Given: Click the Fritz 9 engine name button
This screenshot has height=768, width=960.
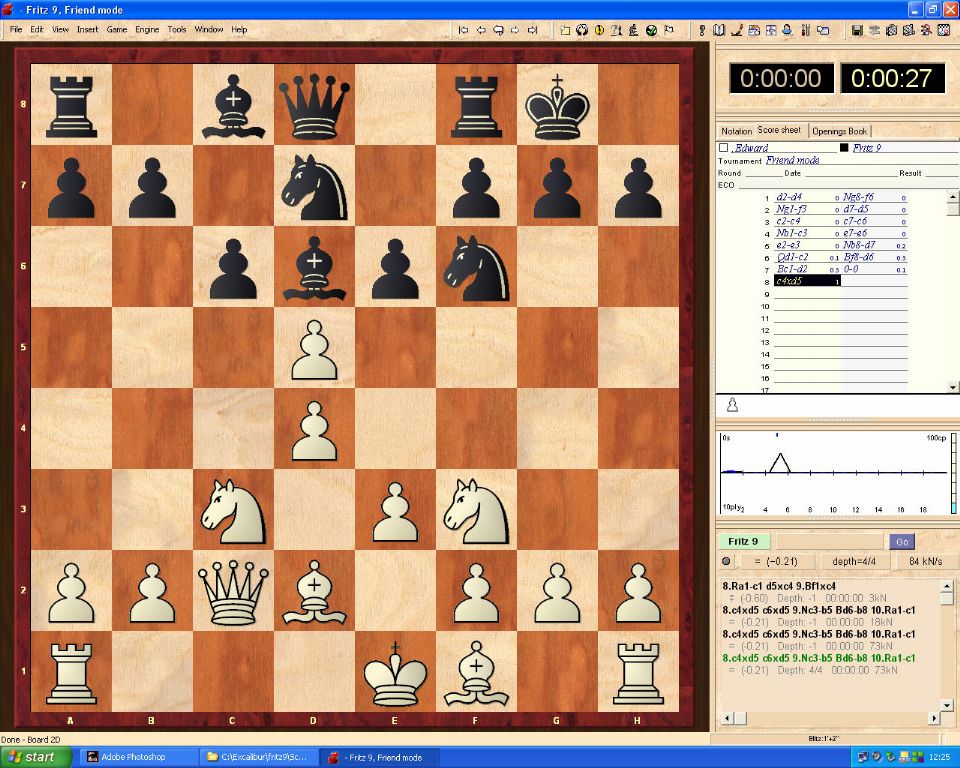Looking at the screenshot, I should (743, 541).
